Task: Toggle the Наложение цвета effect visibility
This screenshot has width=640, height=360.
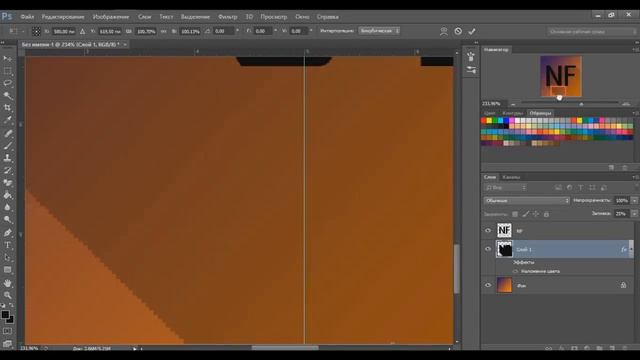Action: click(x=515, y=271)
